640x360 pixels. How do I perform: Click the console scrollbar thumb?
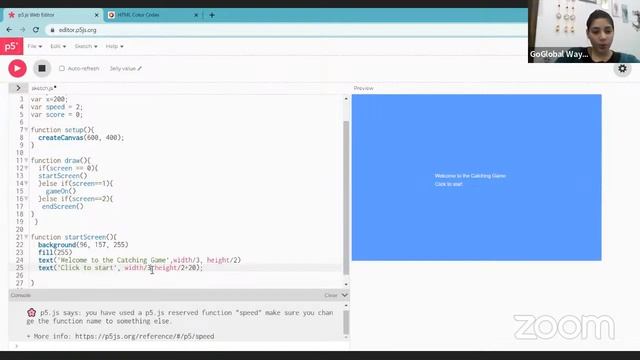(x=346, y=322)
